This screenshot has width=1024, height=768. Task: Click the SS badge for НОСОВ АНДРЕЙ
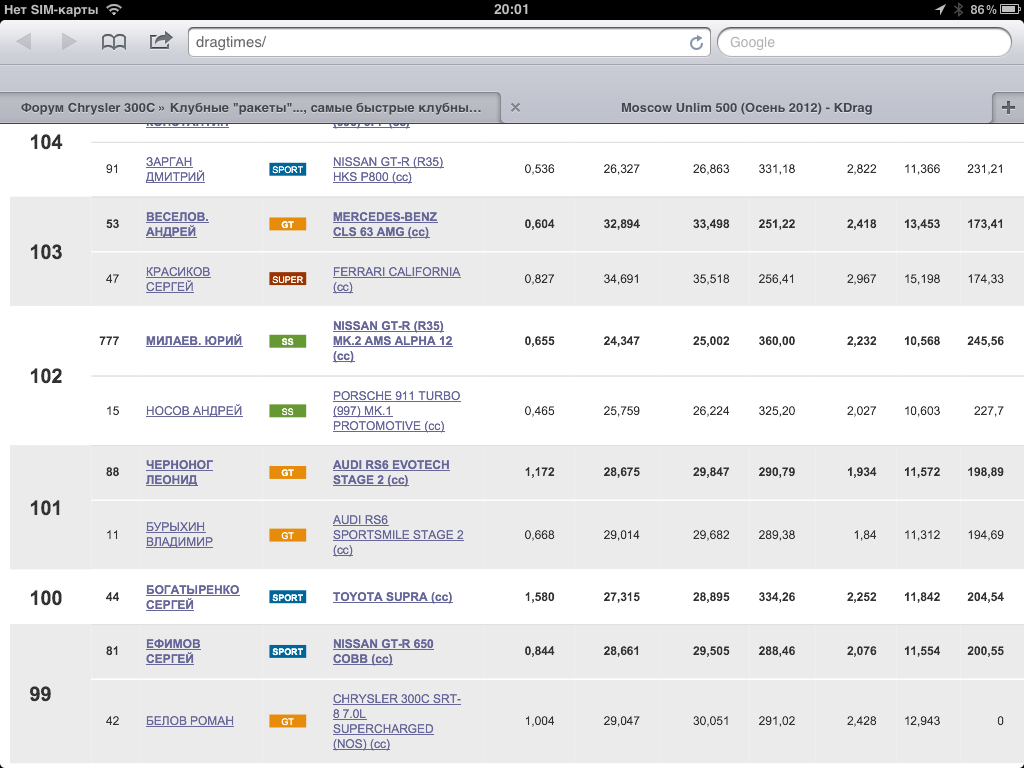tap(287, 411)
